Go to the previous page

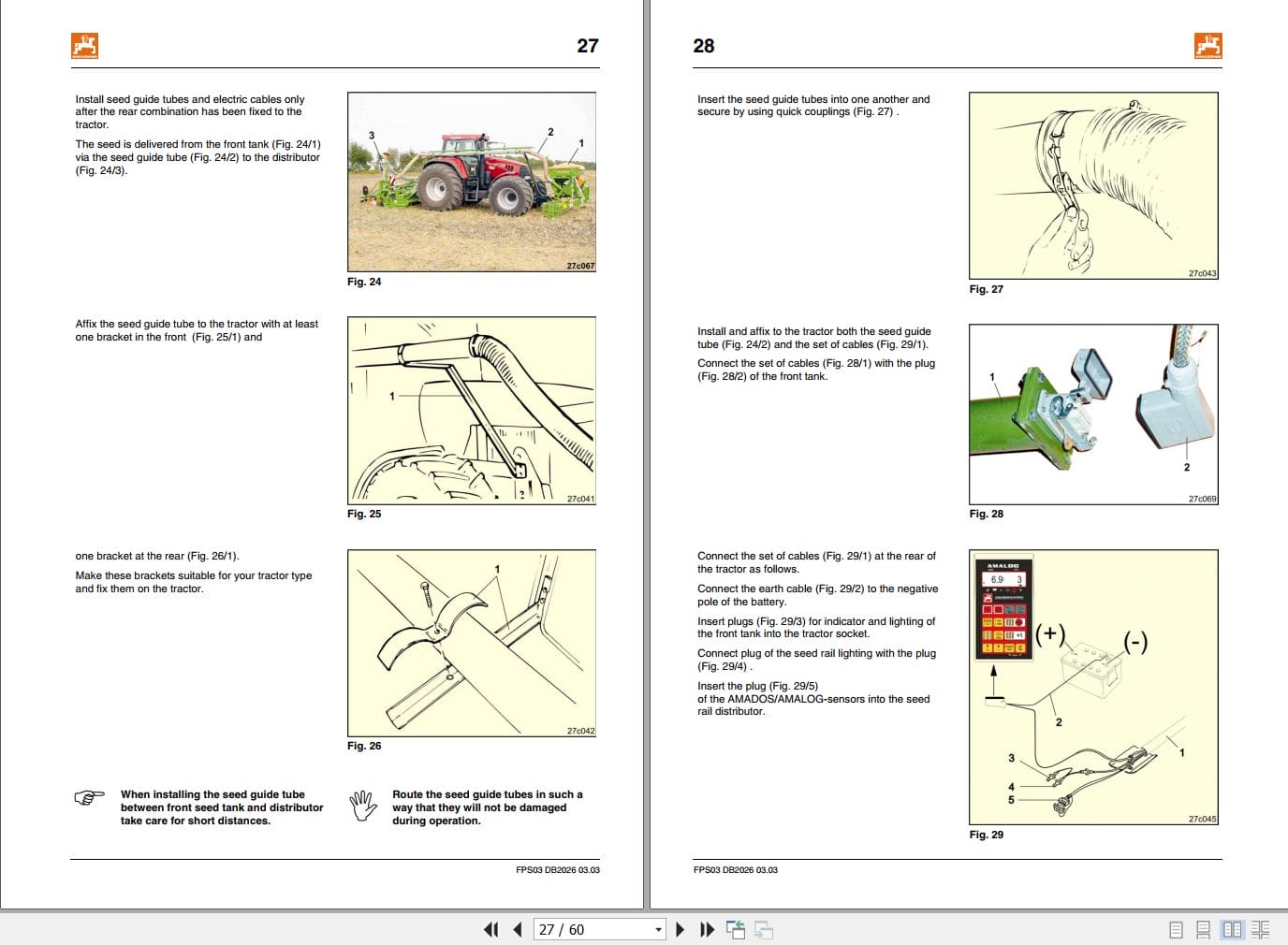tap(518, 929)
